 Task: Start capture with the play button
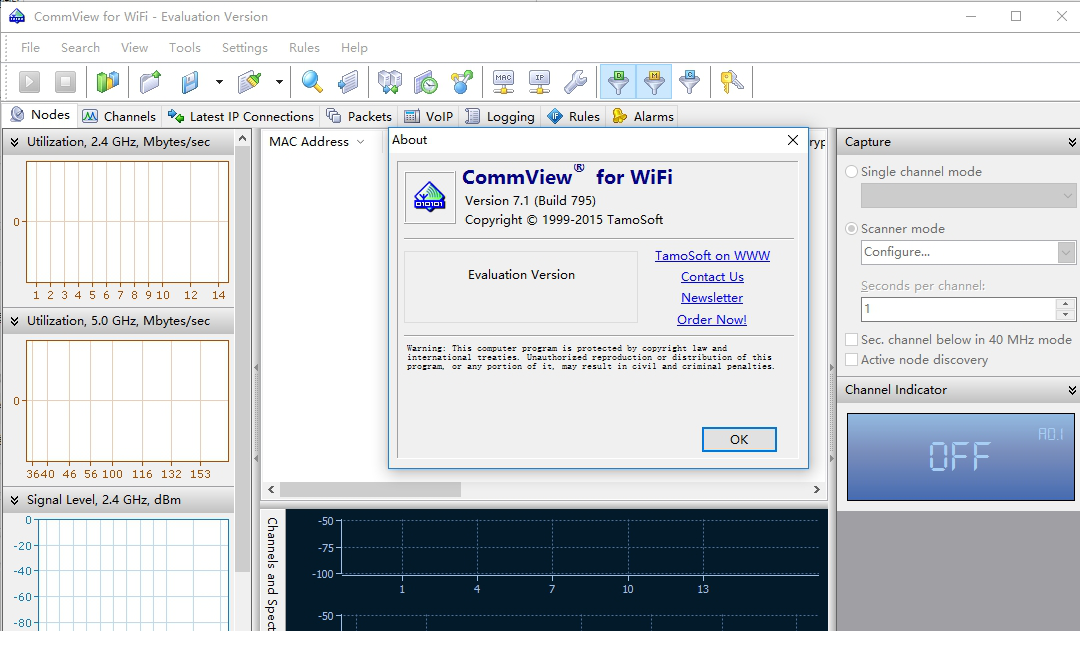(x=29, y=82)
